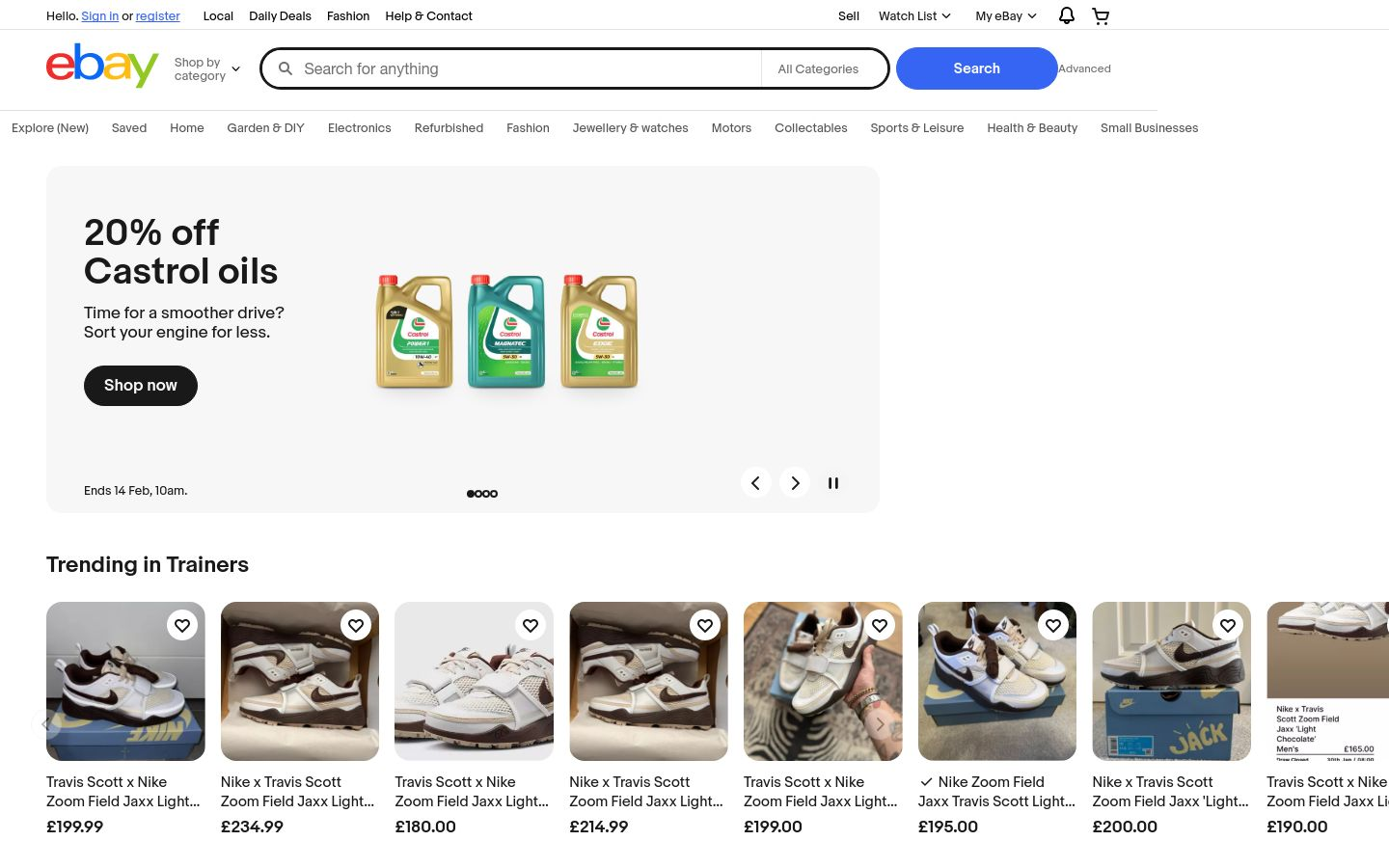Viewport: 1389px width, 868px height.
Task: Select the first banner slide indicator dot
Action: point(471,494)
